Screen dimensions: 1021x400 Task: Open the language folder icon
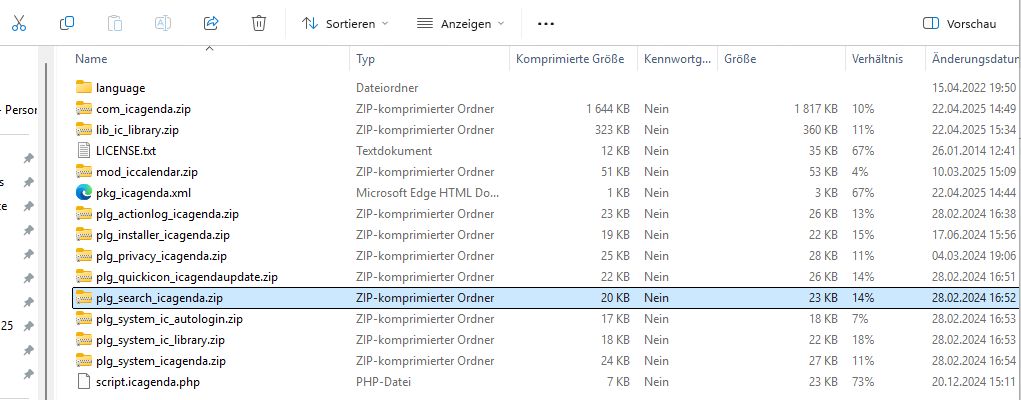point(84,87)
